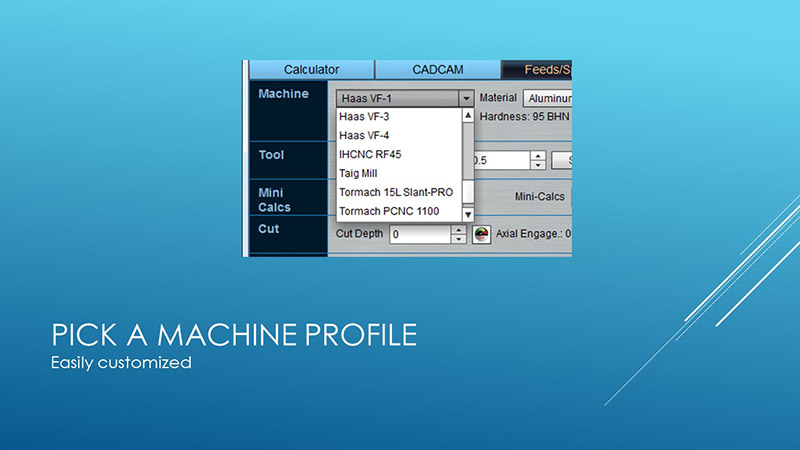The image size is (800, 450).
Task: Click inside the Cut Depth input field
Action: [419, 235]
